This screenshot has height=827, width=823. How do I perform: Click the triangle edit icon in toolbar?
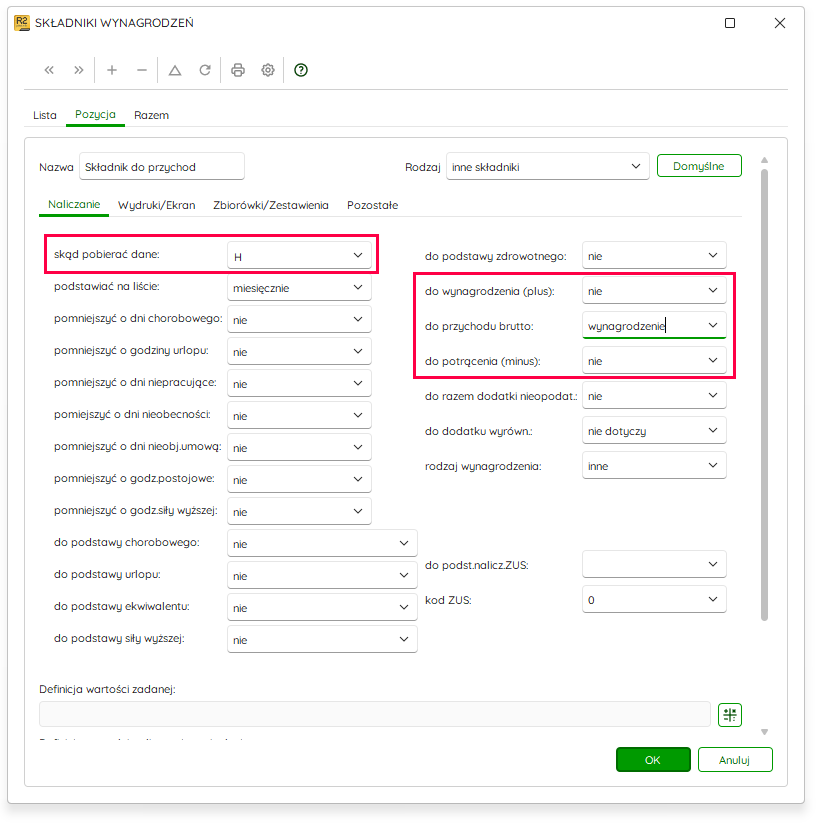pos(175,70)
